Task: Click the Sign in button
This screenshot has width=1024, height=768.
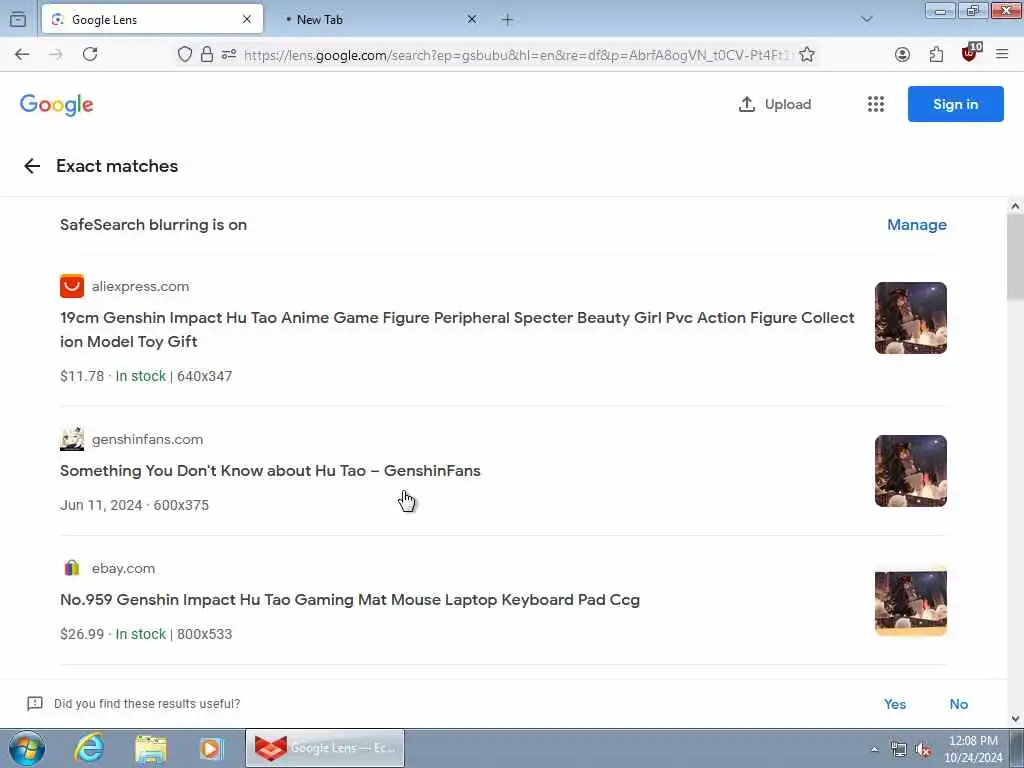Action: click(955, 104)
